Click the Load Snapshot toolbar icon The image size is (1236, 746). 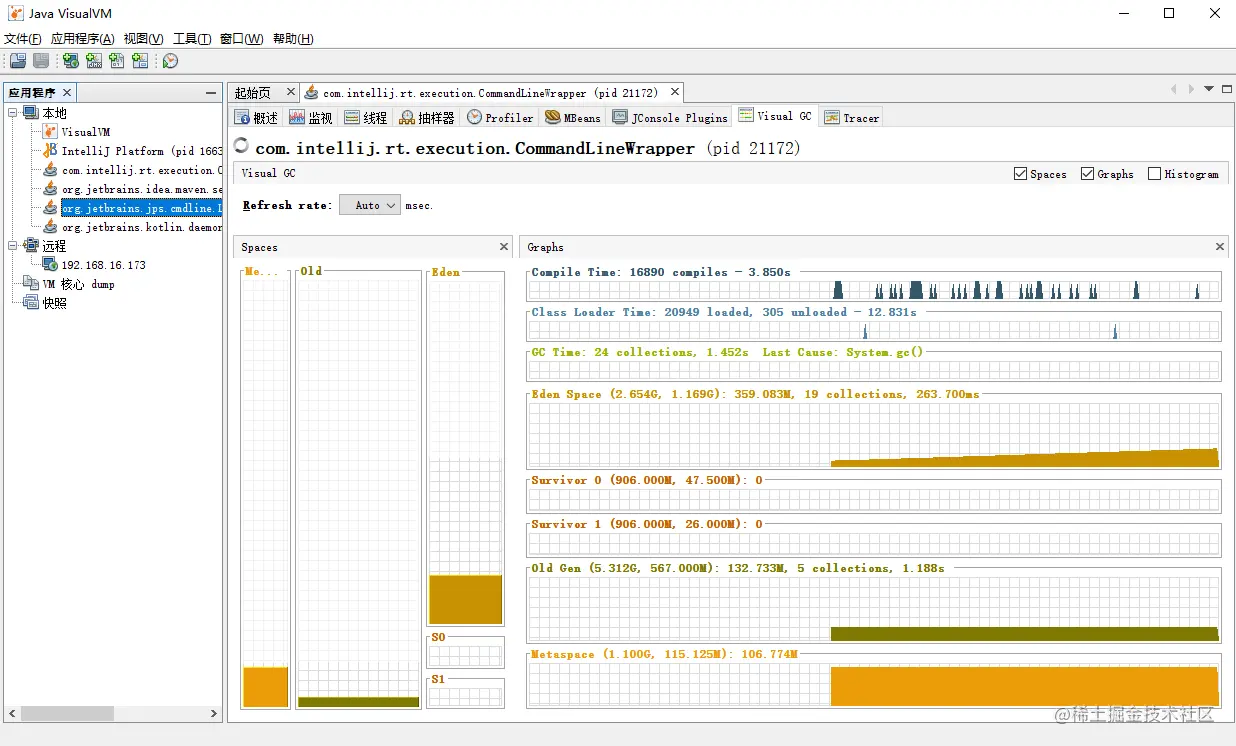point(18,61)
